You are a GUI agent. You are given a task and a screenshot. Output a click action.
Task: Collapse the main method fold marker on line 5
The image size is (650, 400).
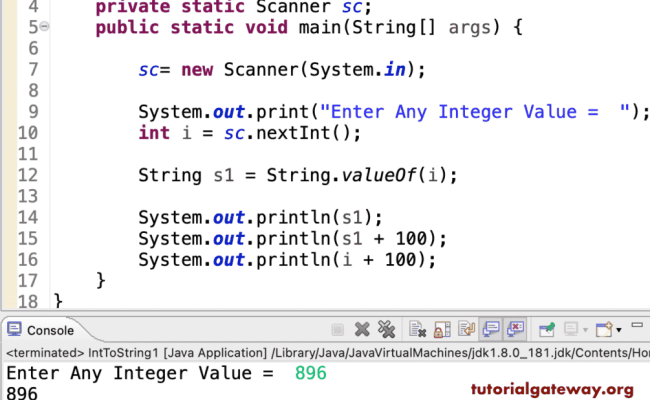(44, 26)
